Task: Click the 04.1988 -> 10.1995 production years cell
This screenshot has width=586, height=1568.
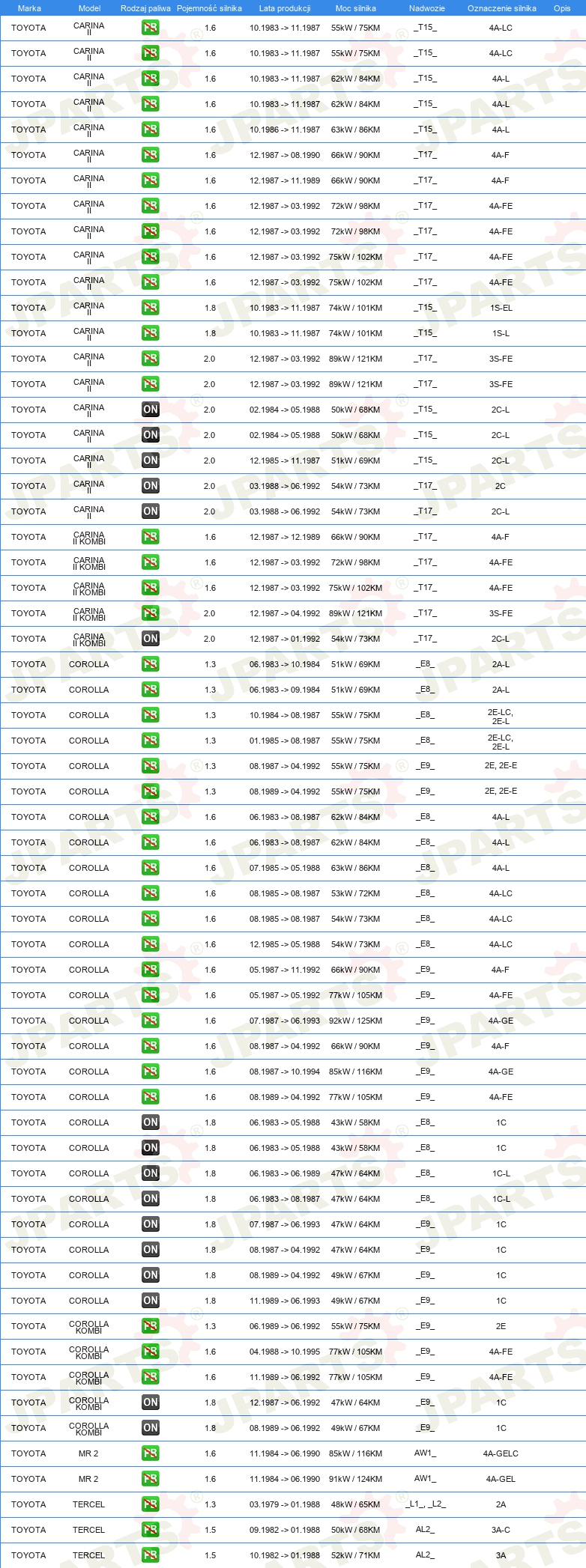Action: click(x=285, y=1352)
